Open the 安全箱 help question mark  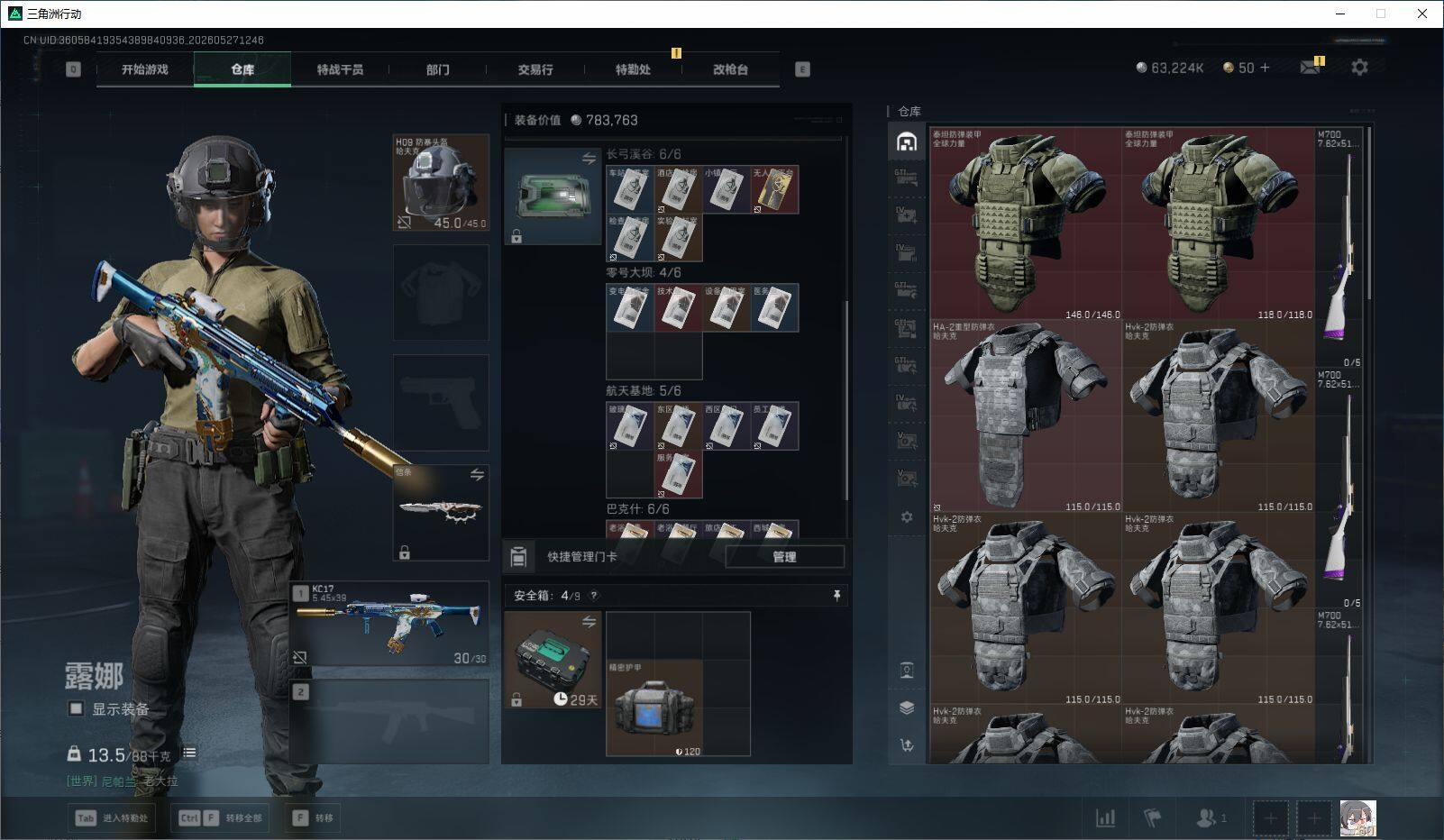[593, 596]
